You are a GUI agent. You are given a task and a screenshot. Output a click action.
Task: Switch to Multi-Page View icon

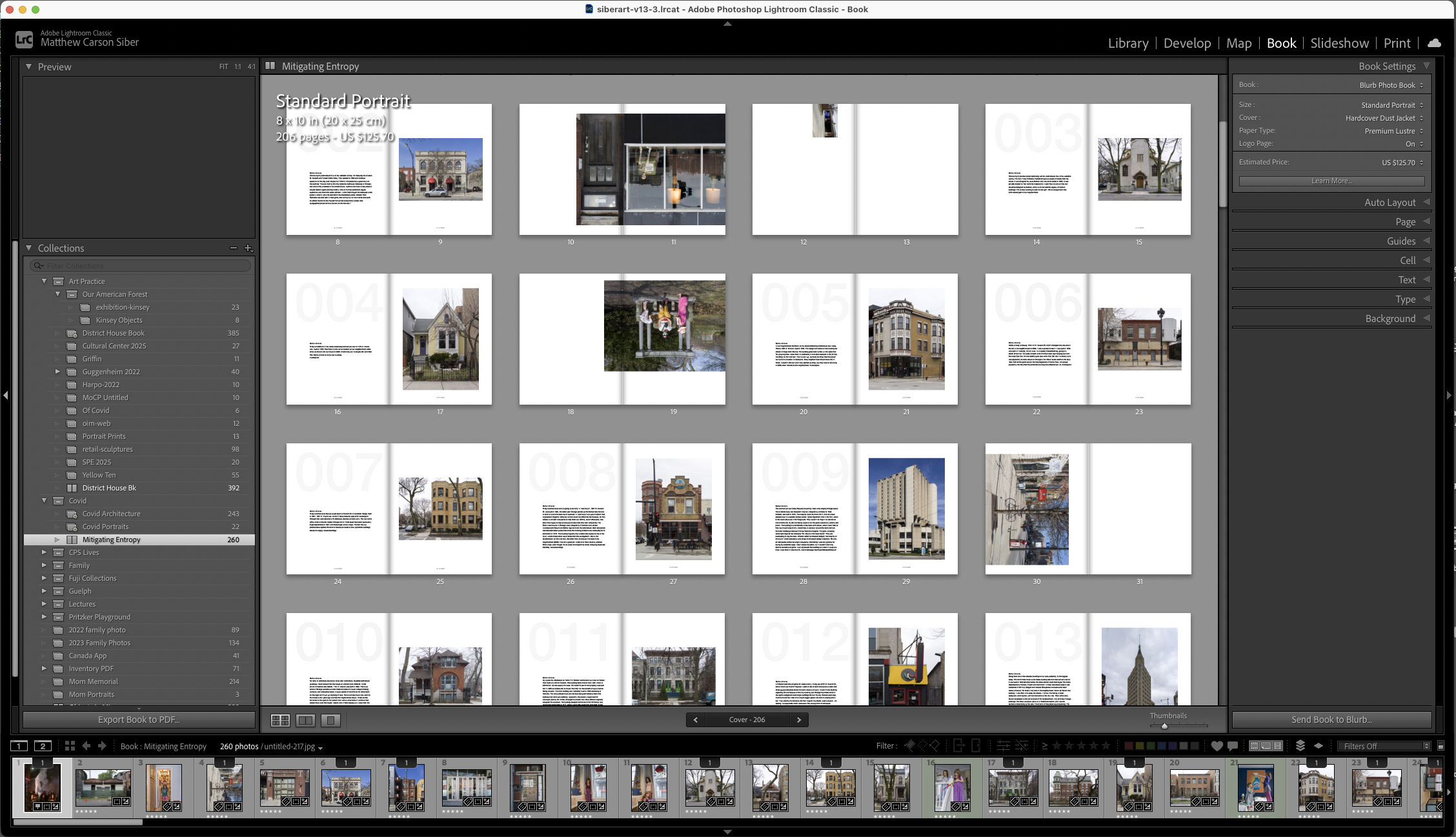coord(280,720)
